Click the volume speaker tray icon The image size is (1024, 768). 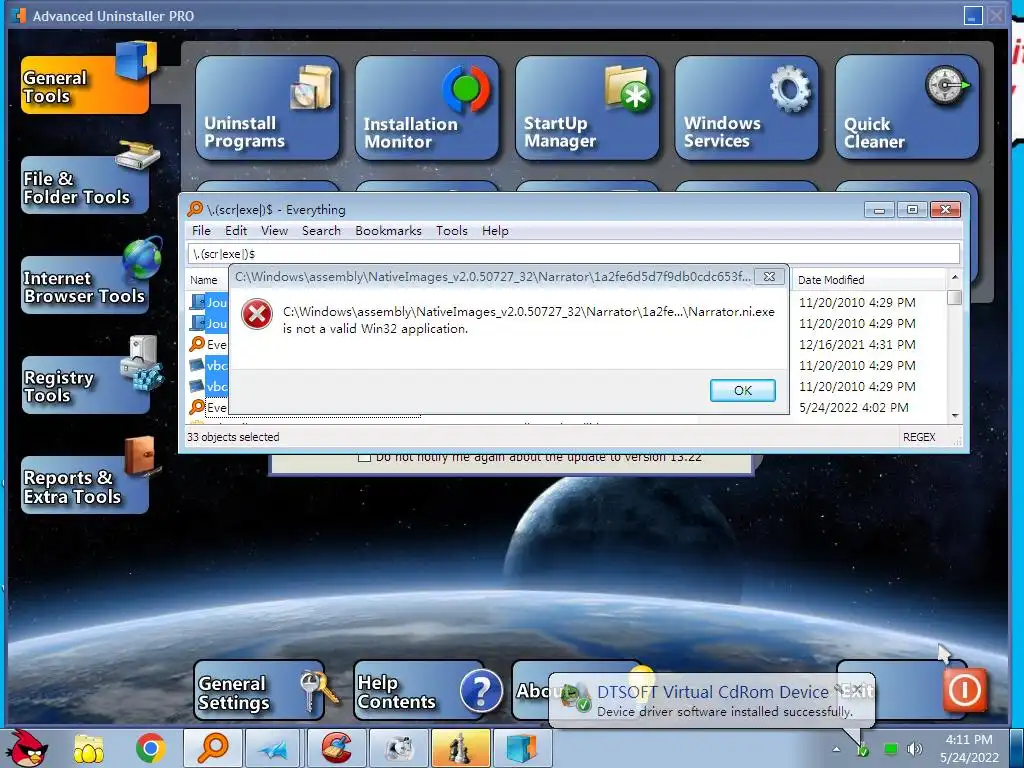pyautogui.click(x=915, y=749)
